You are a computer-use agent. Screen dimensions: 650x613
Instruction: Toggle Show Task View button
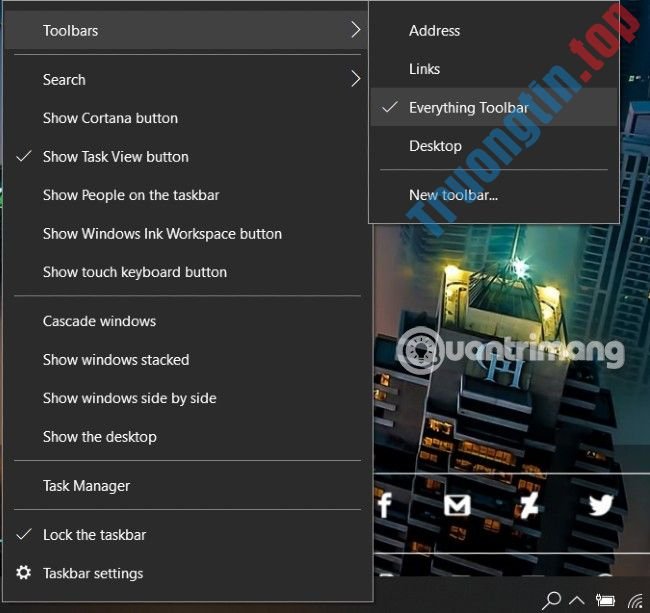coord(187,157)
